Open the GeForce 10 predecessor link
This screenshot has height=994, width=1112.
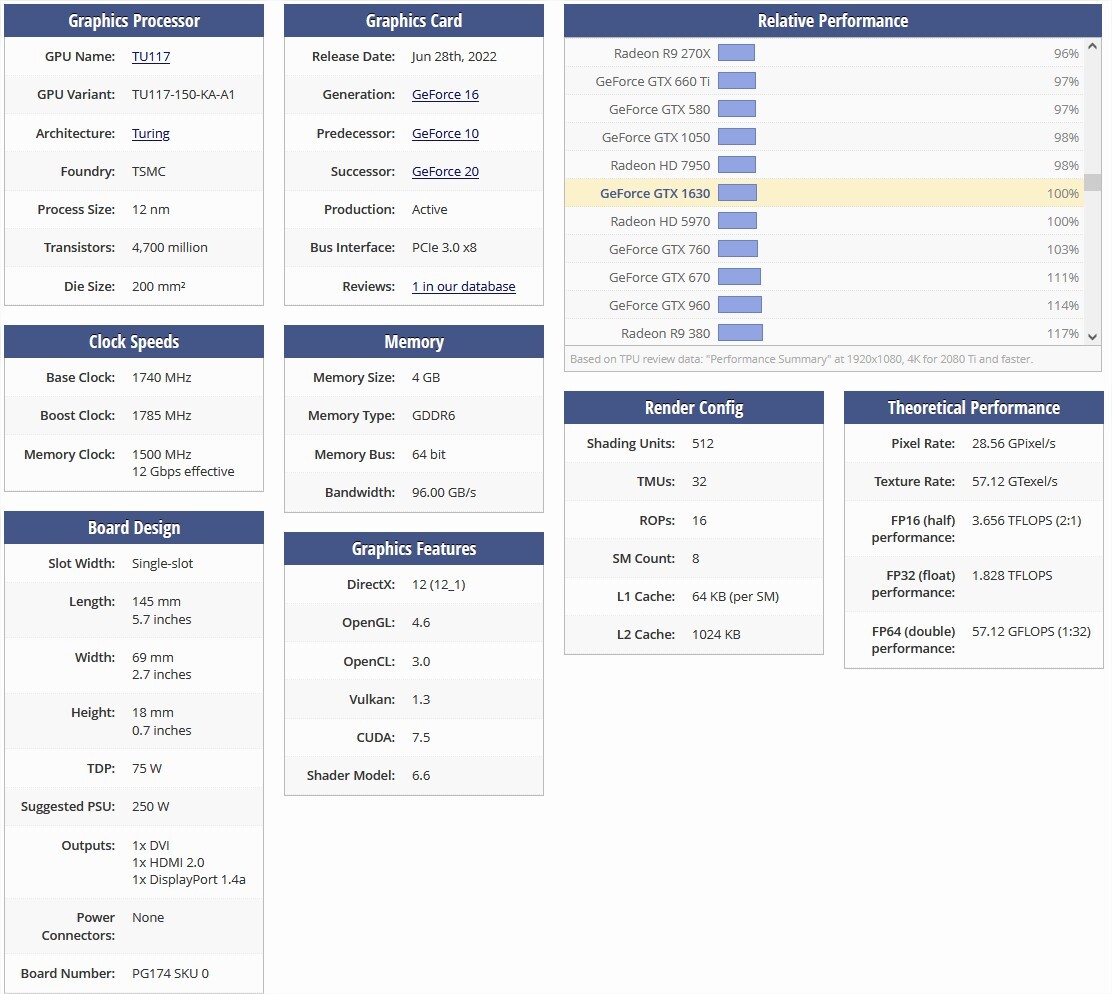pyautogui.click(x=445, y=133)
